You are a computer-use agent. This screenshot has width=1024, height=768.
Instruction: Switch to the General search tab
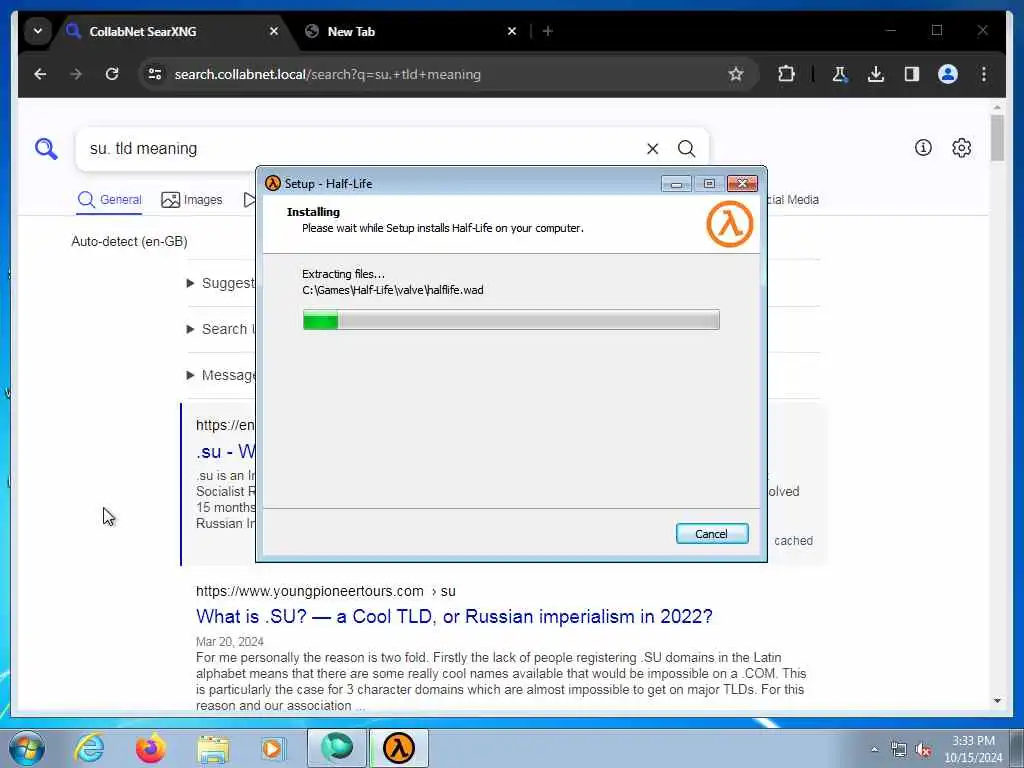(x=110, y=200)
